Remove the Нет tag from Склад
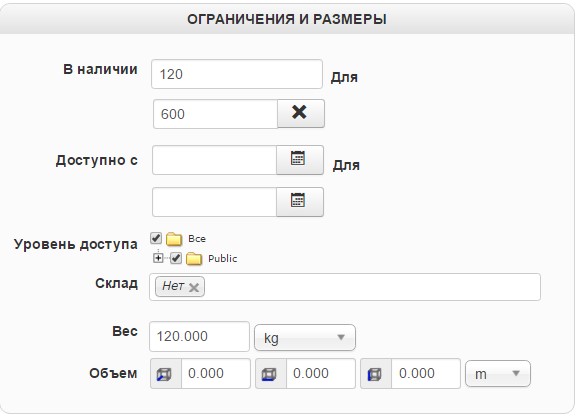This screenshot has width=581, height=416. point(194,287)
